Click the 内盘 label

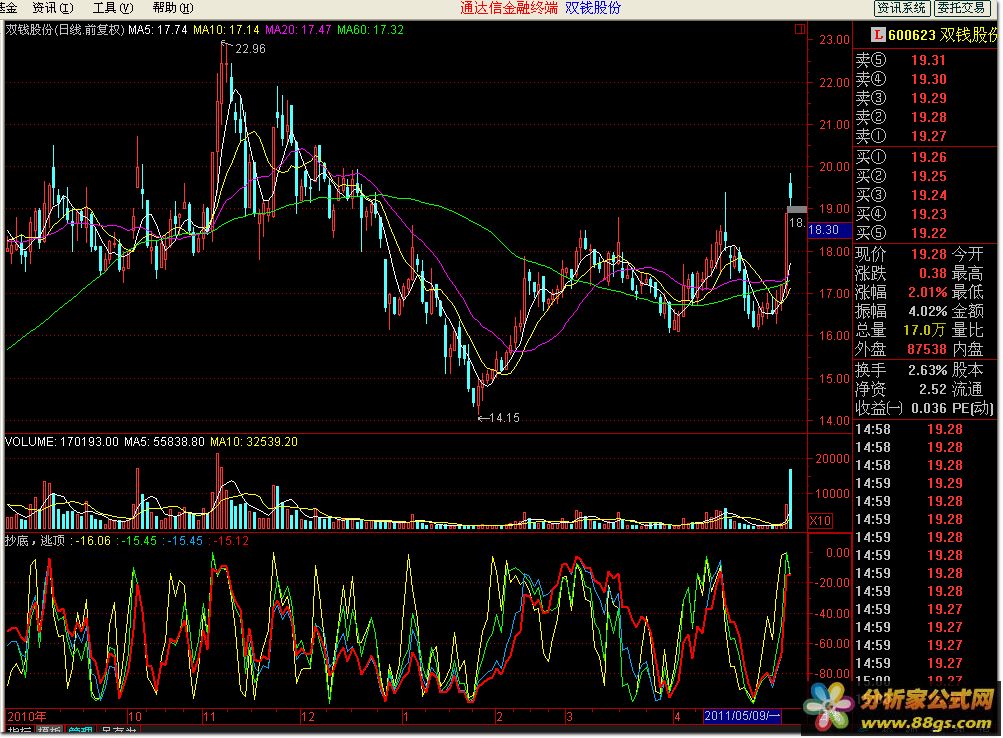pos(968,350)
